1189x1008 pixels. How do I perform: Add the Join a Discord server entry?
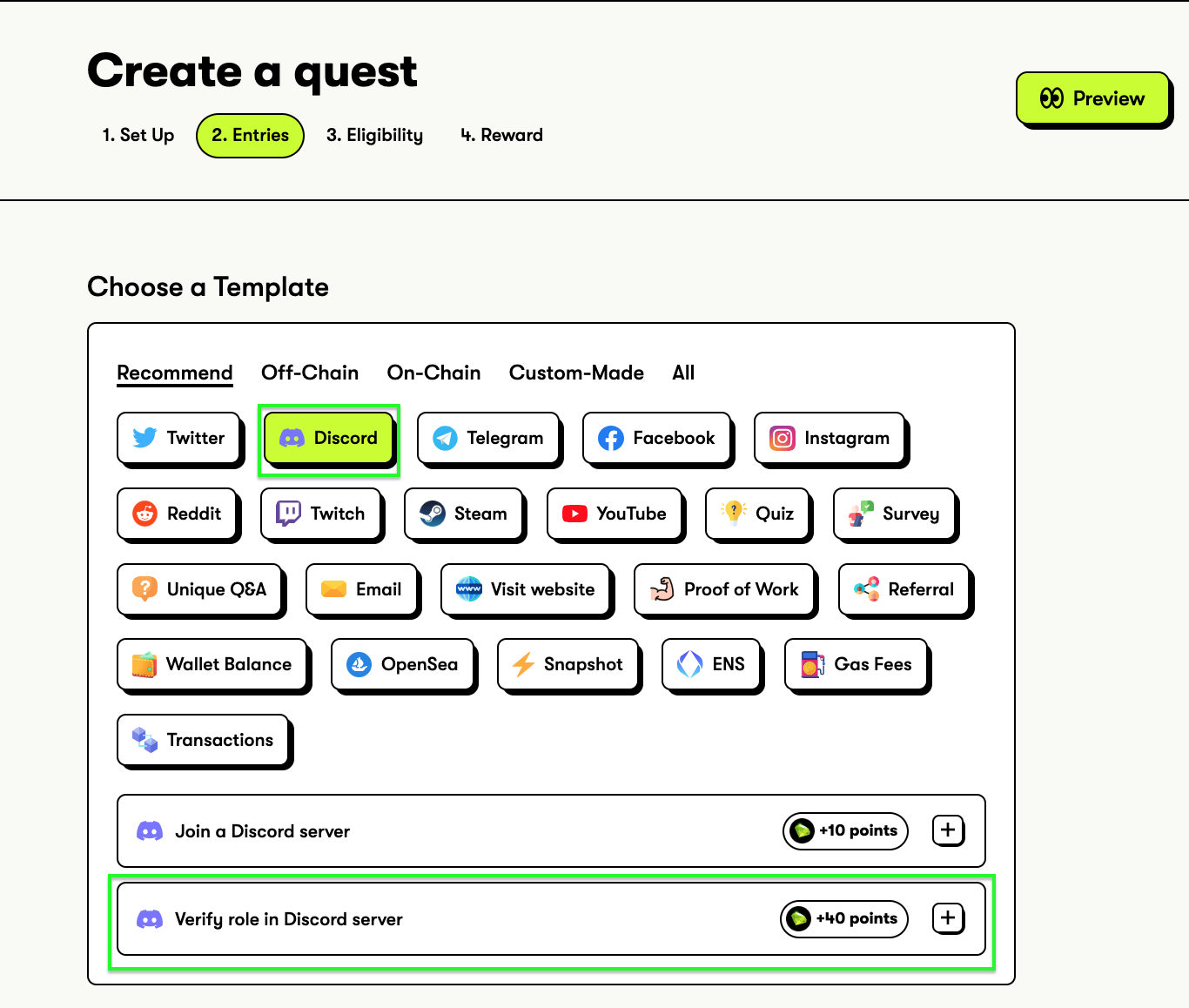948,830
